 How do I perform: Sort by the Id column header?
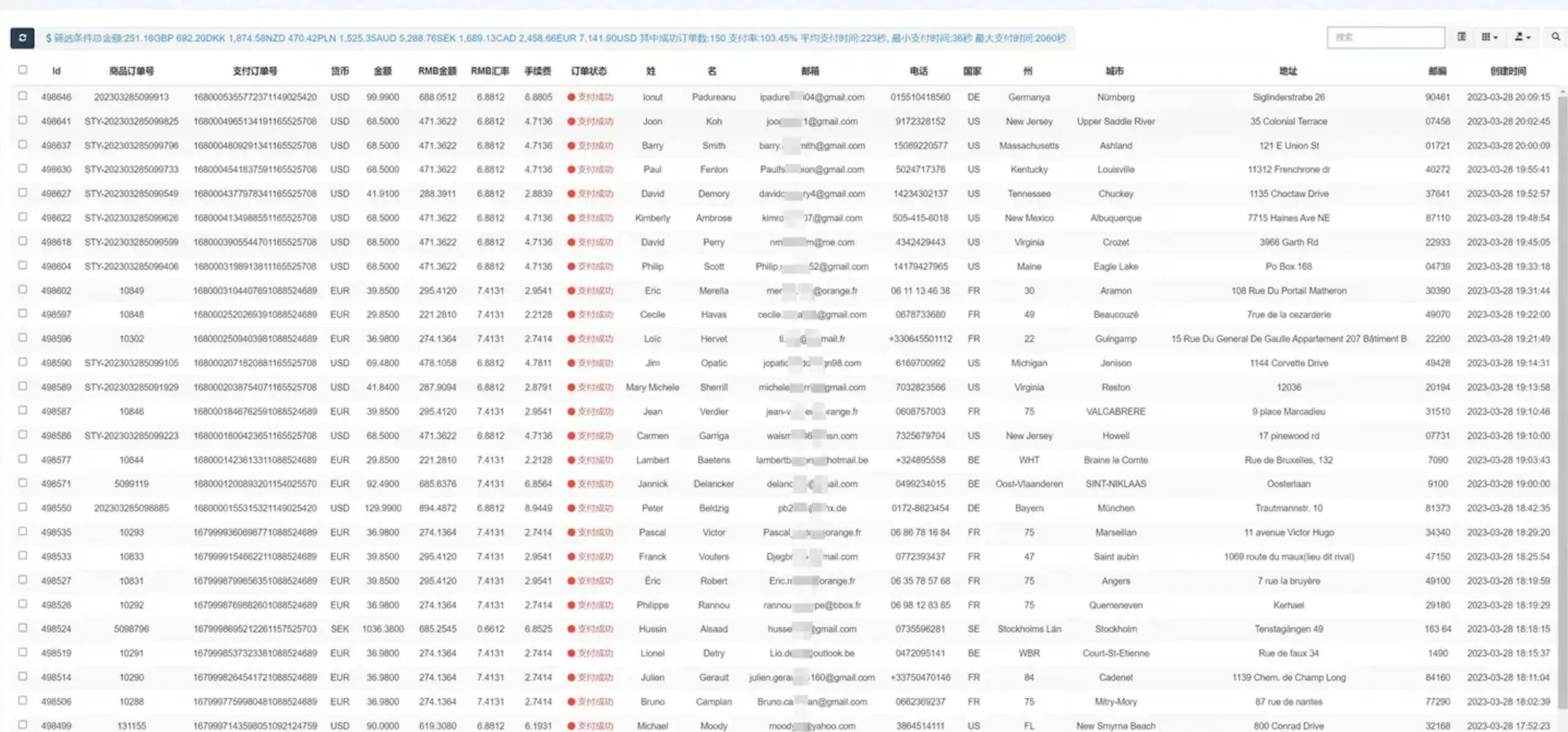pyautogui.click(x=56, y=71)
